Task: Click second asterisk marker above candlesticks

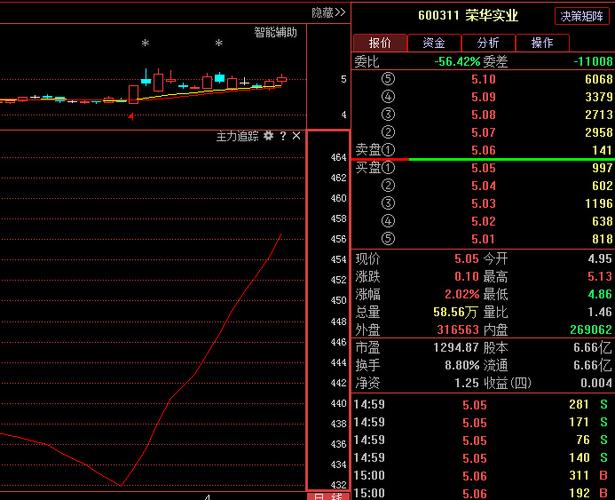Action: [219, 43]
